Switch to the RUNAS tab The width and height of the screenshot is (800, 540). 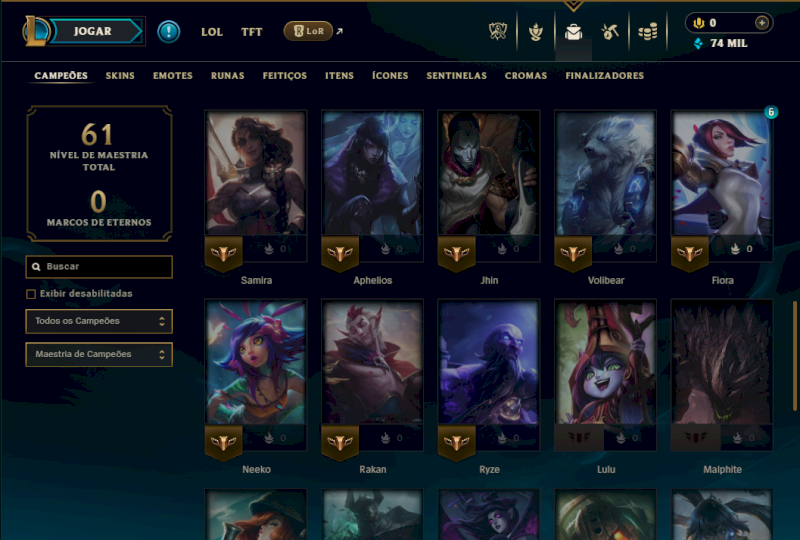[x=228, y=76]
